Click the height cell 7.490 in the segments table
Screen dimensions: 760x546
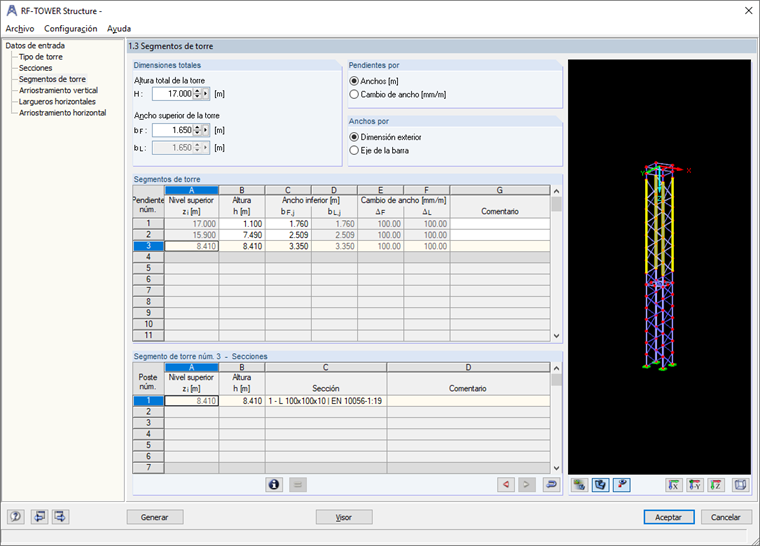click(242, 235)
